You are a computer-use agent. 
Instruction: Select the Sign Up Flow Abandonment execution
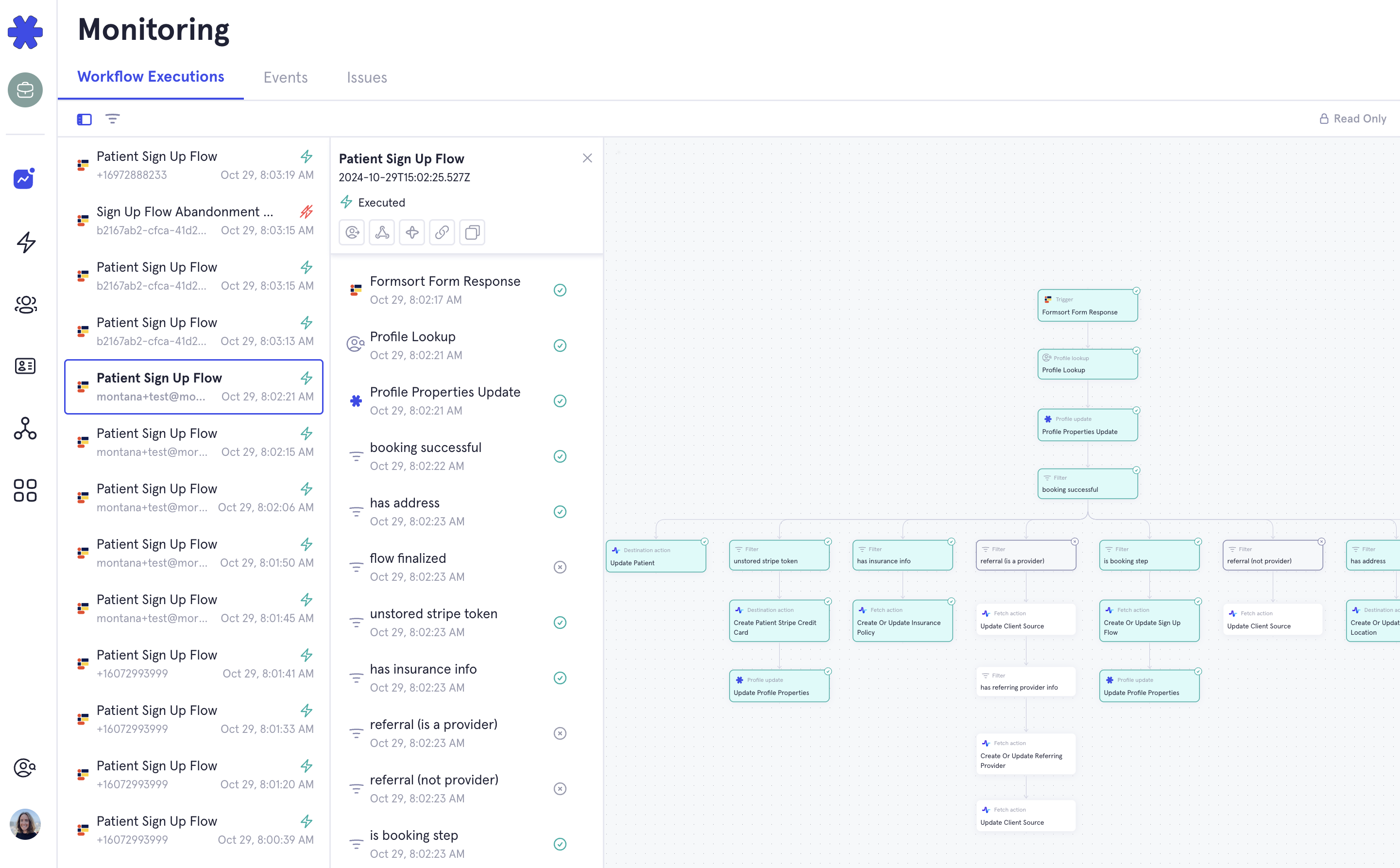pyautogui.click(x=194, y=221)
